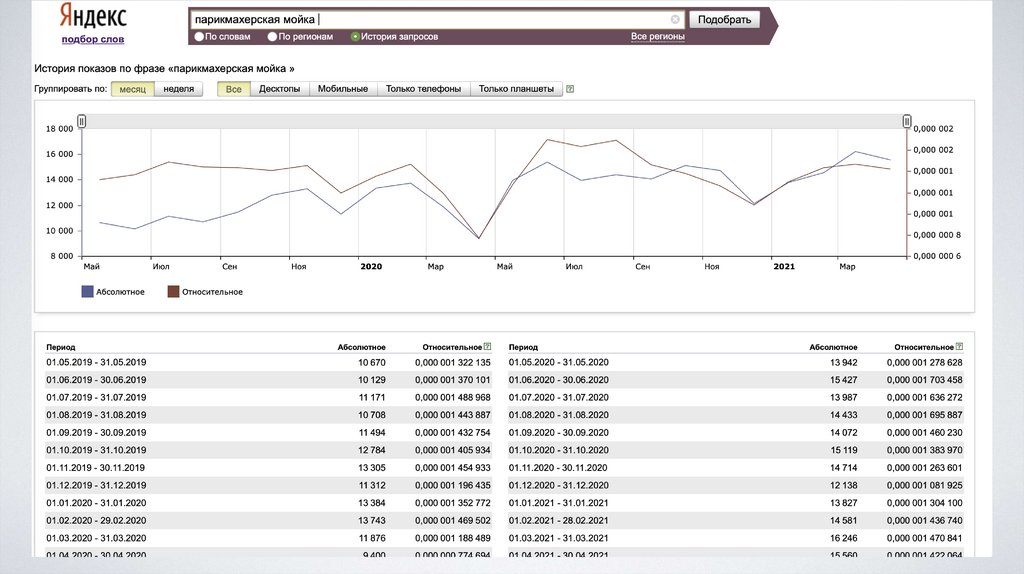Switch to the Десктопы tab

pyautogui.click(x=279, y=89)
